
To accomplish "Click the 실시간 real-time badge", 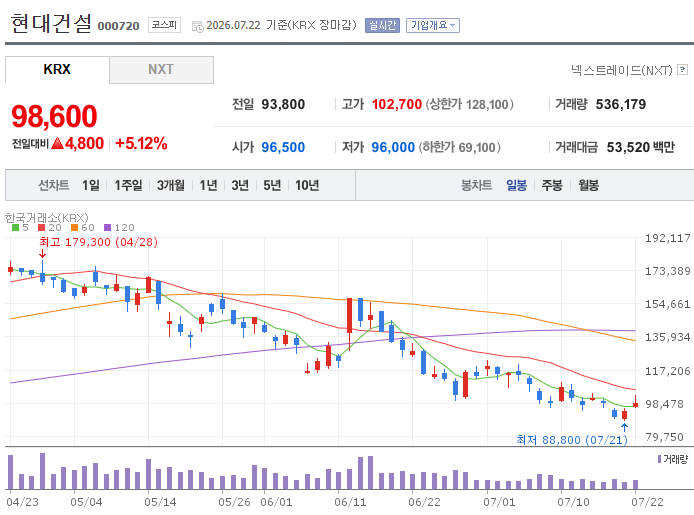I will click(x=382, y=25).
